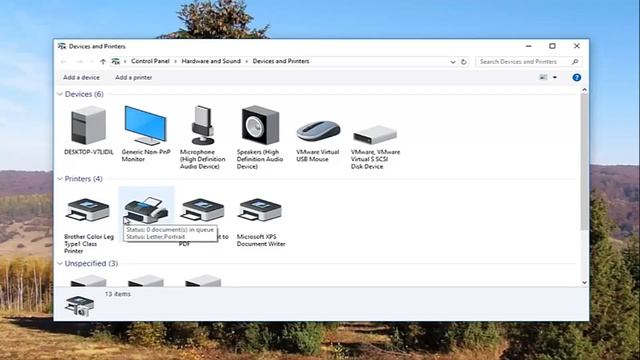Screen dimensions: 640x360
Task: Maximize the Devices and Printers window
Action: pos(552,46)
